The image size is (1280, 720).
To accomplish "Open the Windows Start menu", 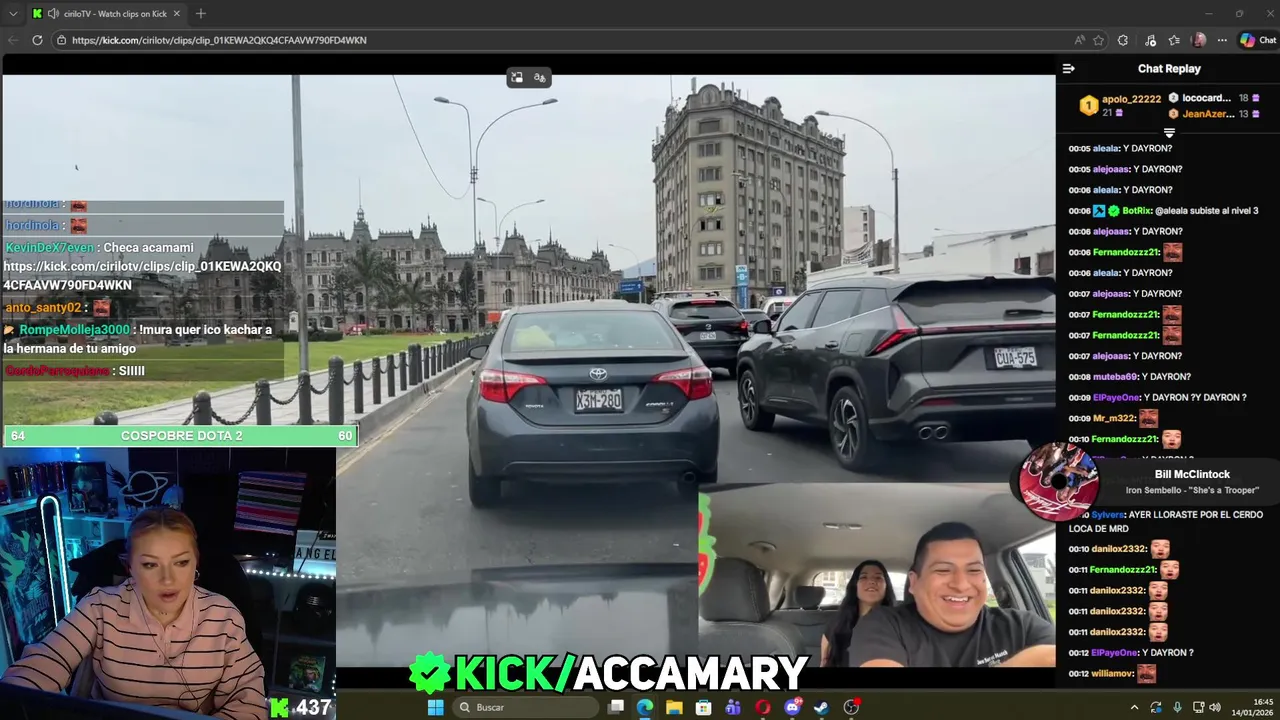I will [435, 707].
